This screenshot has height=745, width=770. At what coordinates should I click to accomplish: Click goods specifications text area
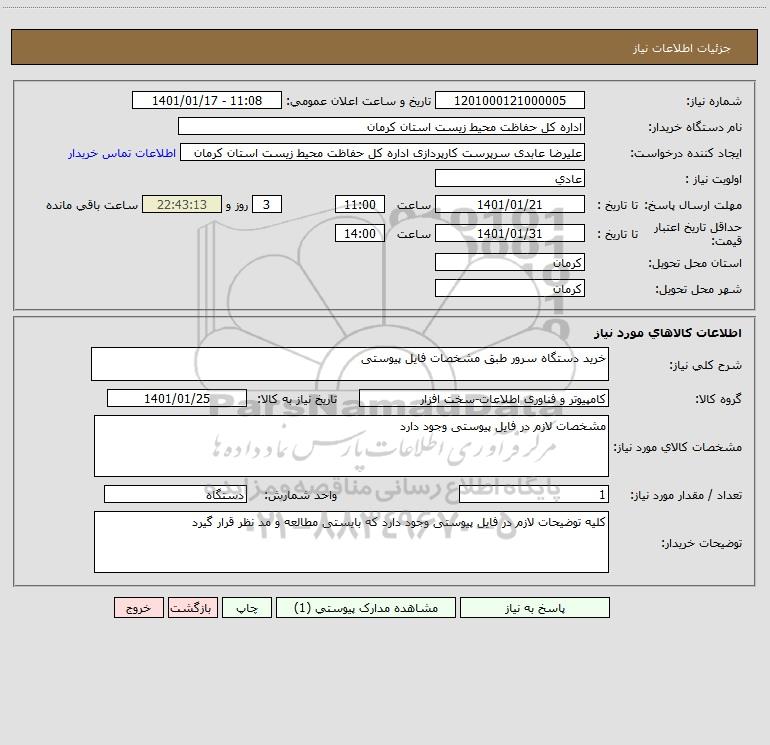351,446
